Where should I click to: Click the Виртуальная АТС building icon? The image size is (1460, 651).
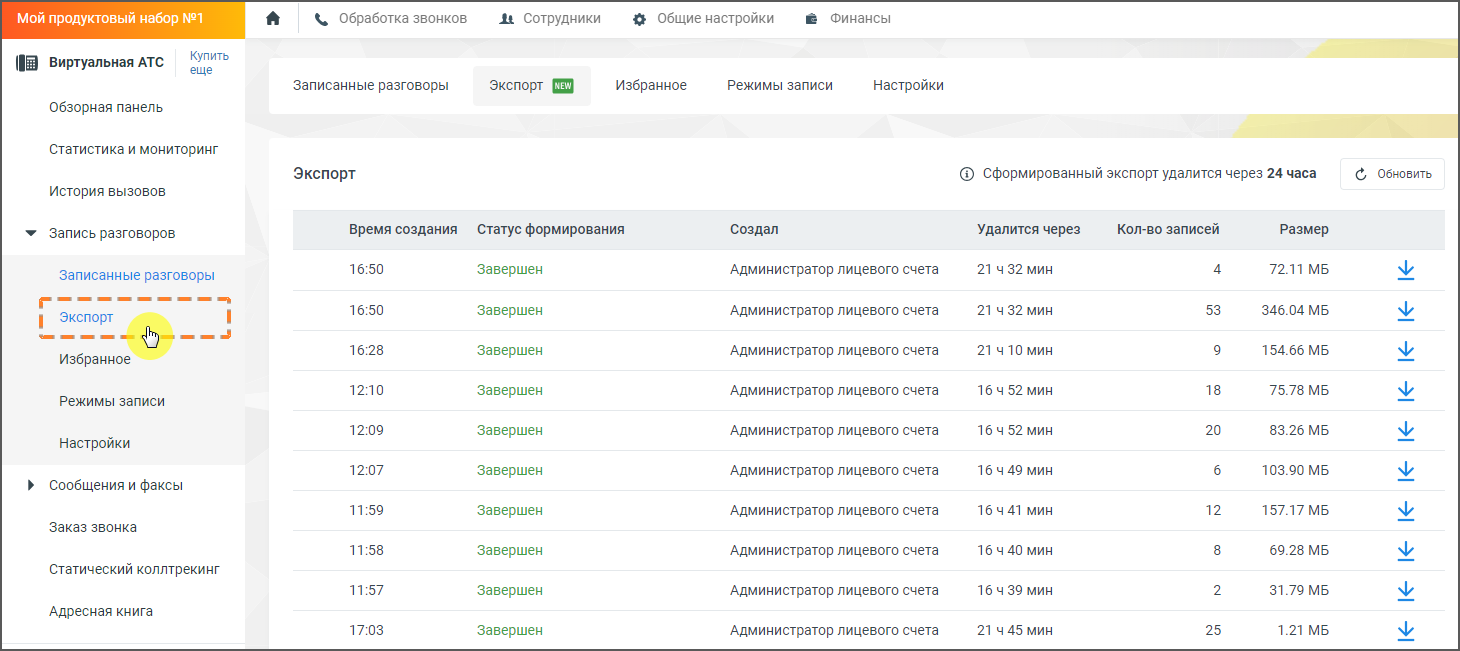pos(27,63)
